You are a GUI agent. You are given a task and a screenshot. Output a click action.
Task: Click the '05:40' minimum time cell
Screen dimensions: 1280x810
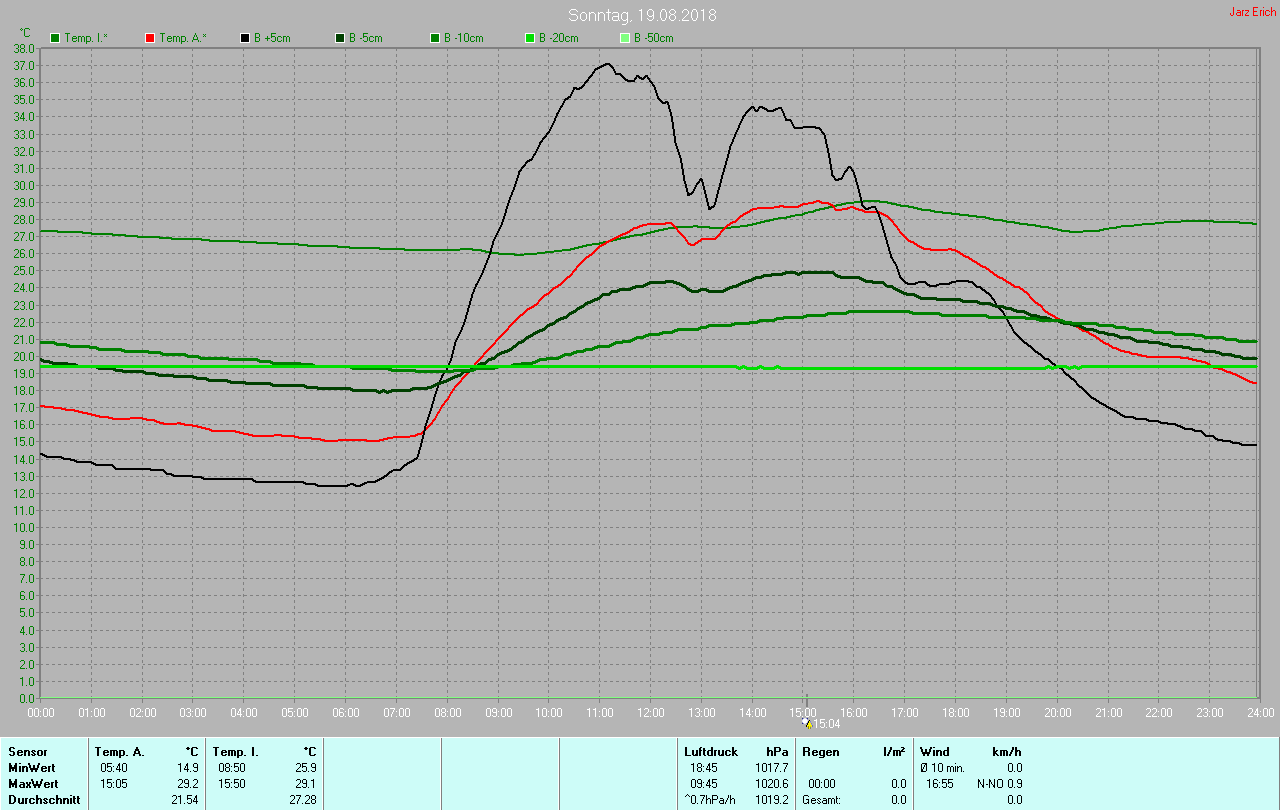[114, 768]
